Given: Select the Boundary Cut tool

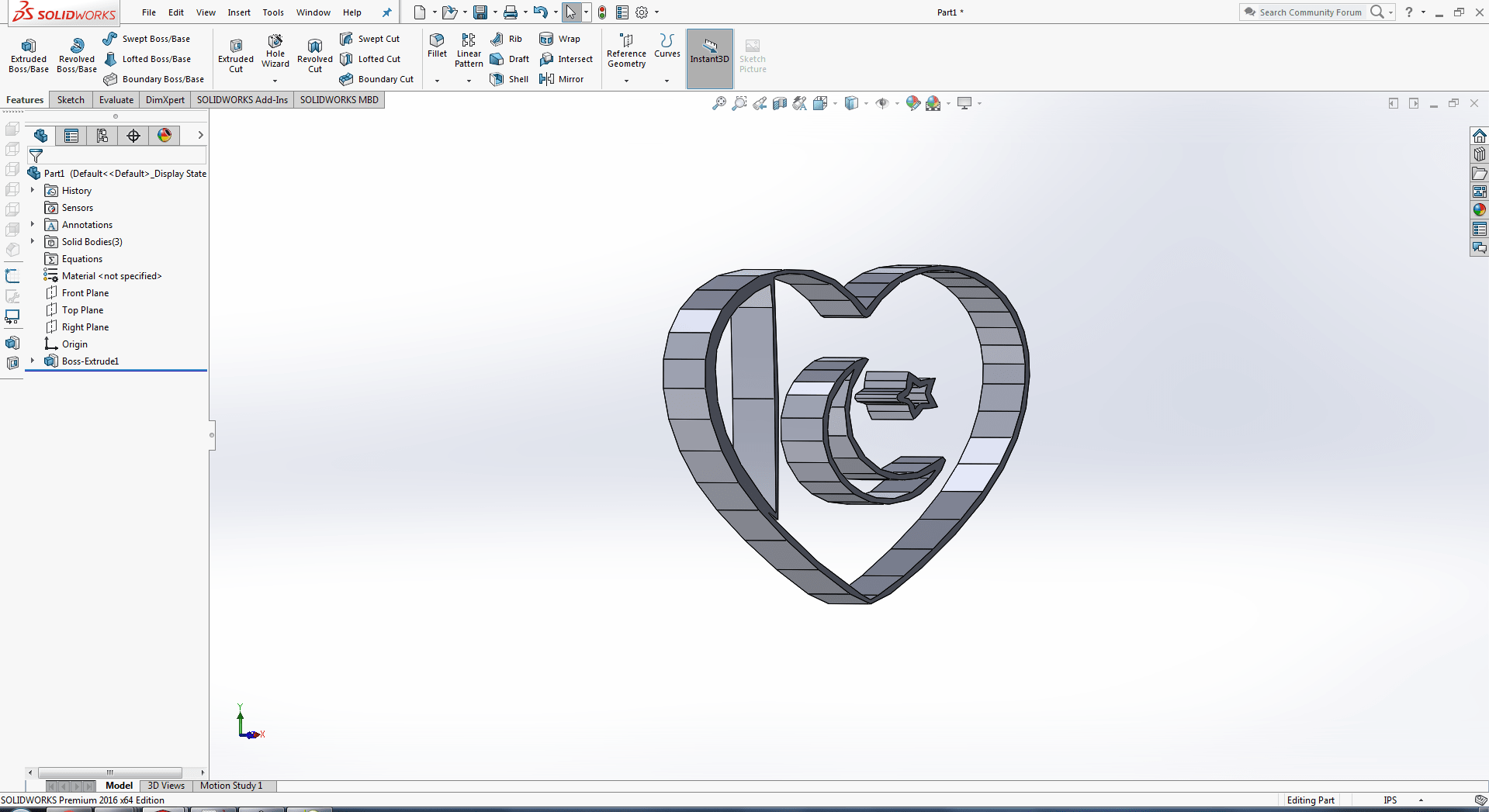Looking at the screenshot, I should coord(376,79).
